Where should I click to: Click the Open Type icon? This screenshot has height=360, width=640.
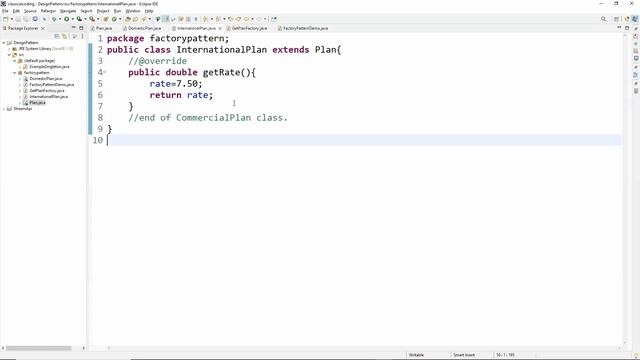[128, 19]
